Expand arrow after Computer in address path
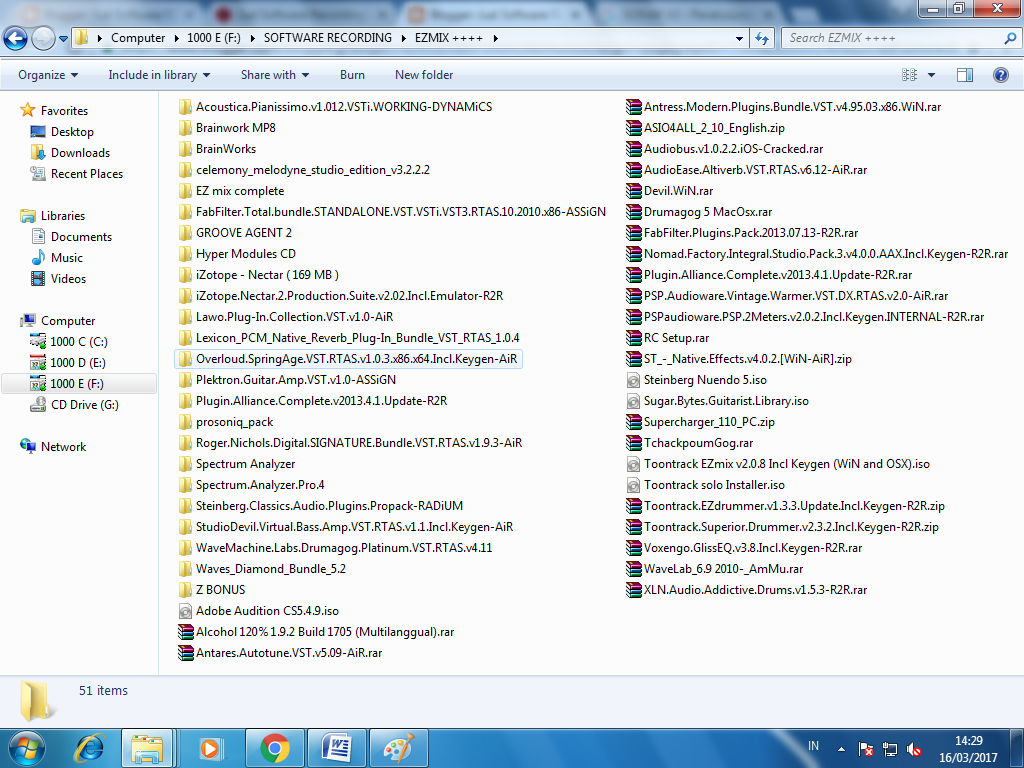The height and width of the screenshot is (768, 1024). (176, 39)
